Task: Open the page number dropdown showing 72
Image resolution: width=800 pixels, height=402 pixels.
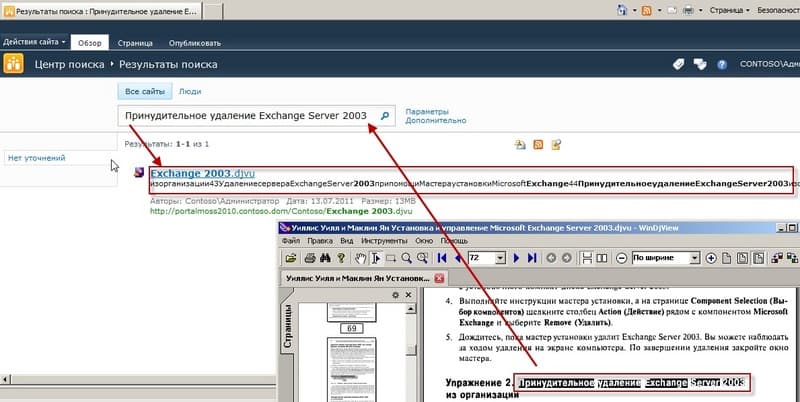Action: (500, 258)
